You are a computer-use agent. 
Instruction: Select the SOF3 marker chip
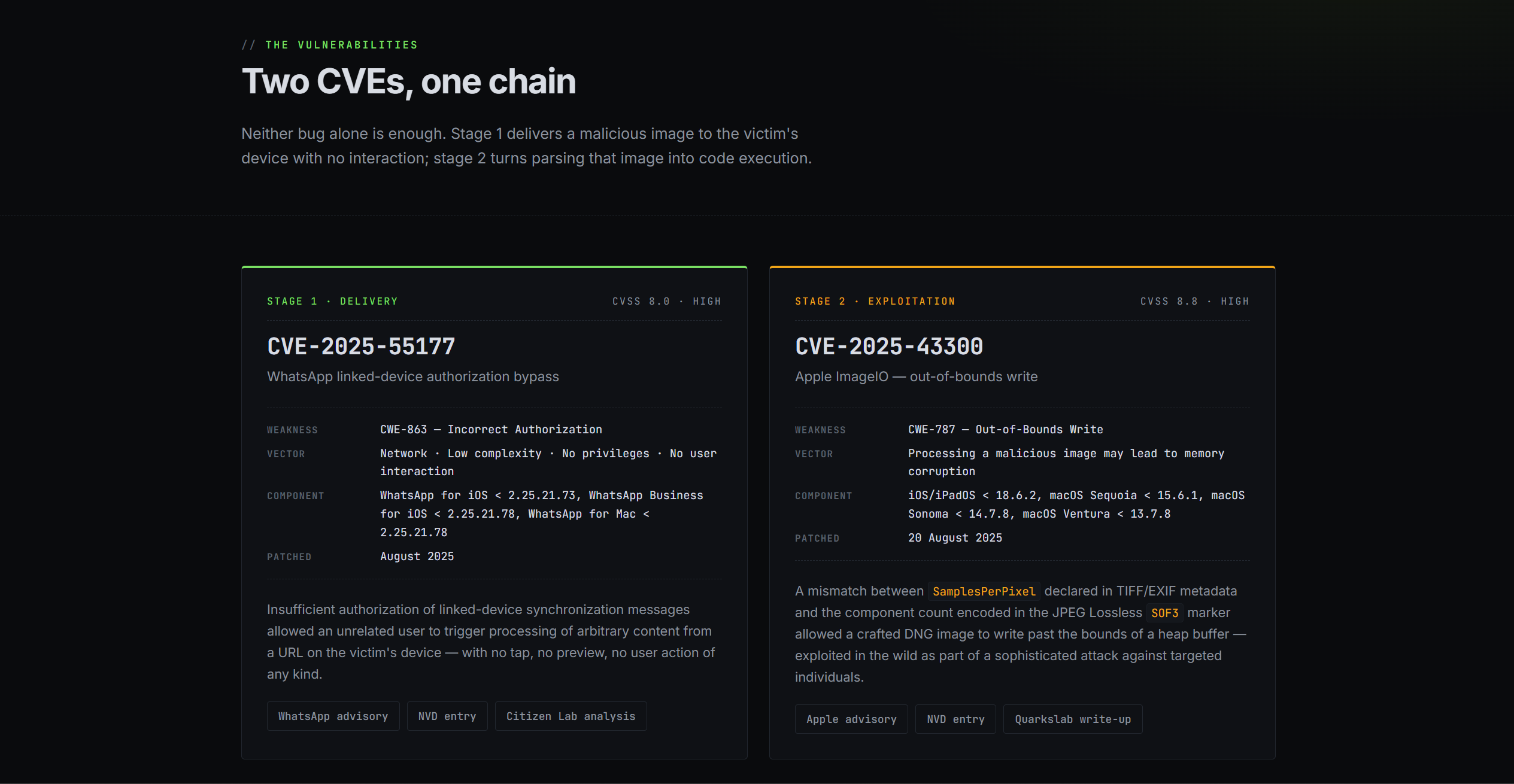1164,613
